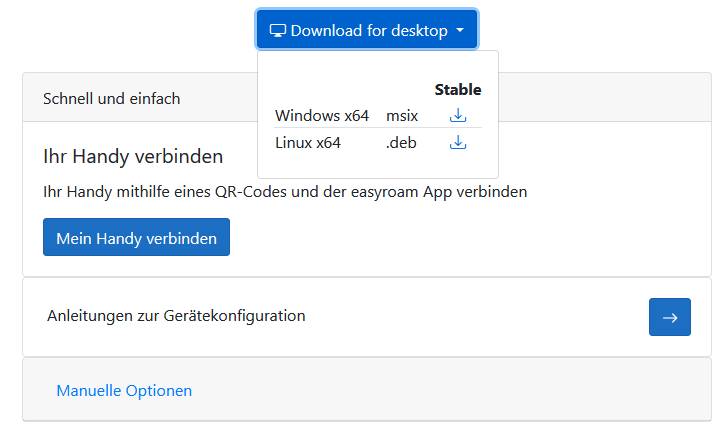Click the Stable column header
Image resolution: width=718 pixels, height=433 pixels.
click(x=458, y=89)
